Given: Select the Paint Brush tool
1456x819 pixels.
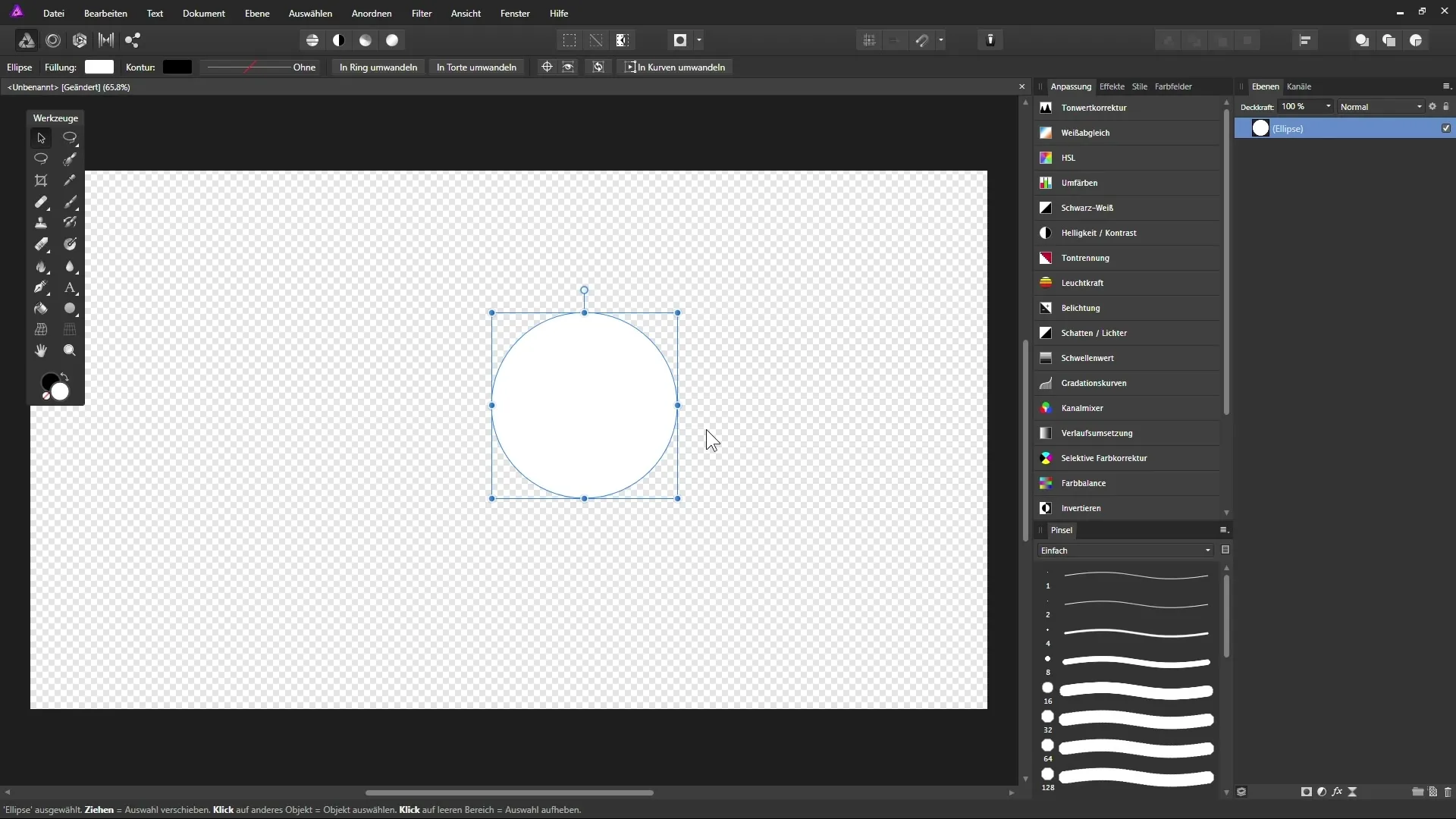Looking at the screenshot, I should [x=70, y=202].
